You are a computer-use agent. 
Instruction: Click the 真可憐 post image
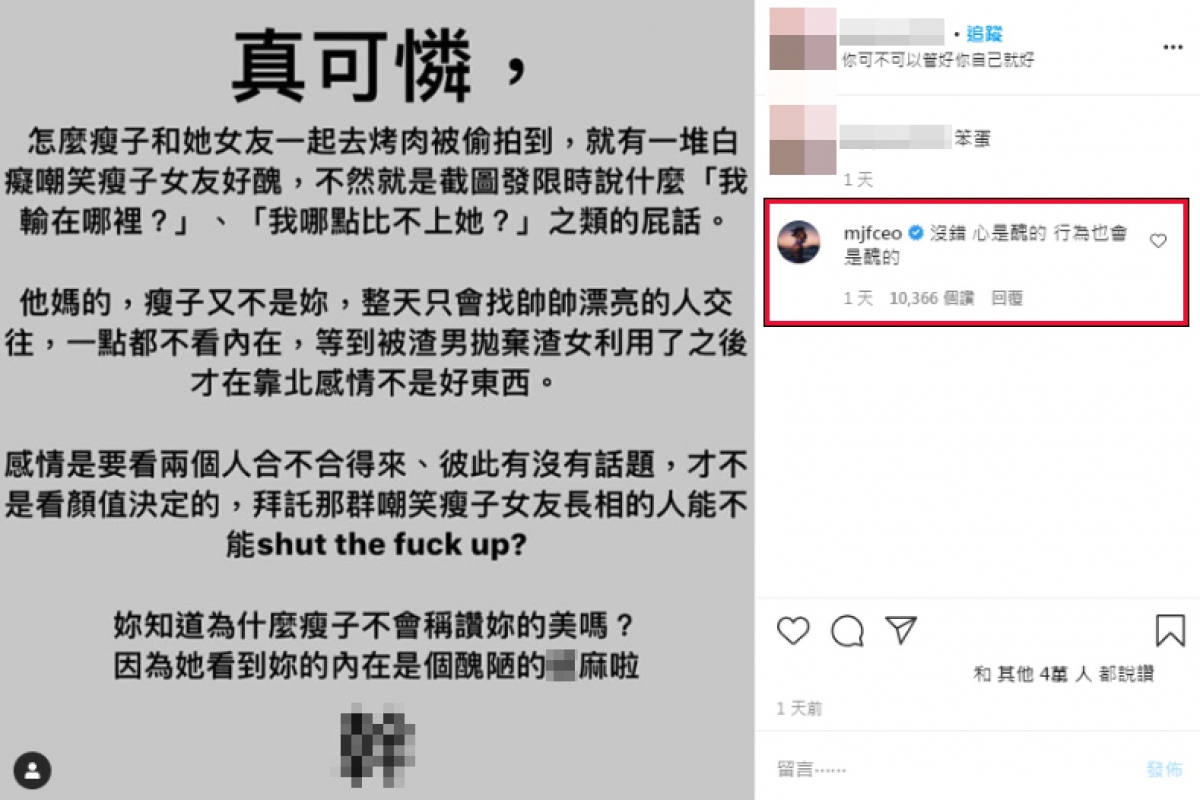(377, 400)
